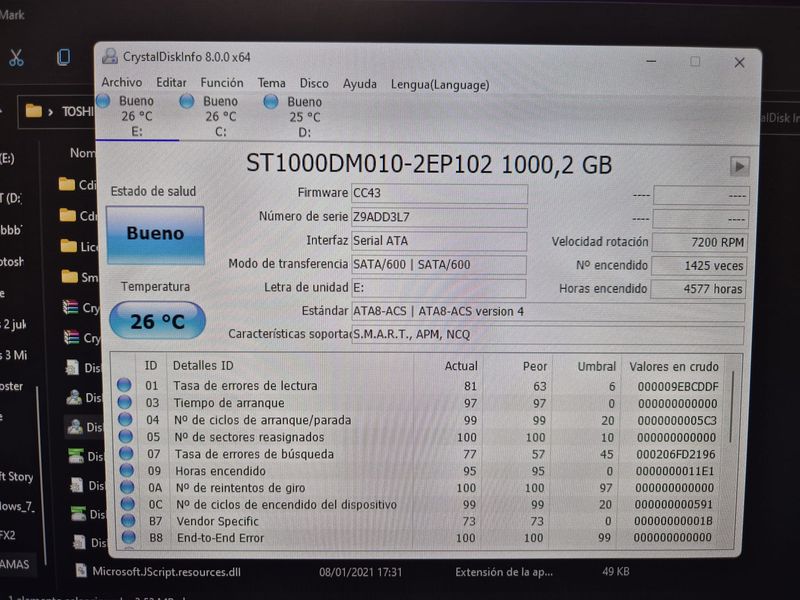Click the 7200 RPM rotation speed value

point(699,242)
